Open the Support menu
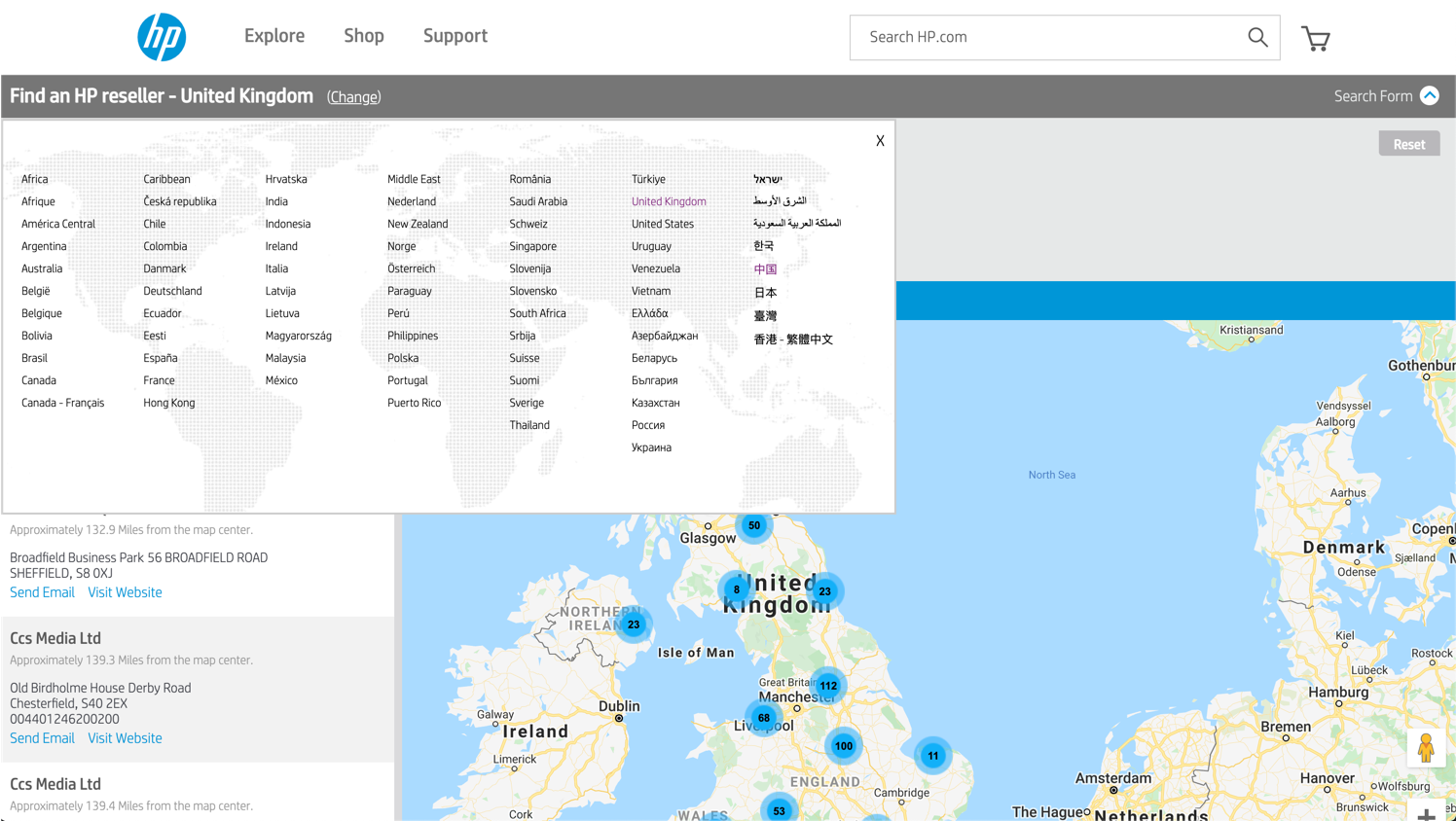This screenshot has height=821, width=1456. [455, 36]
